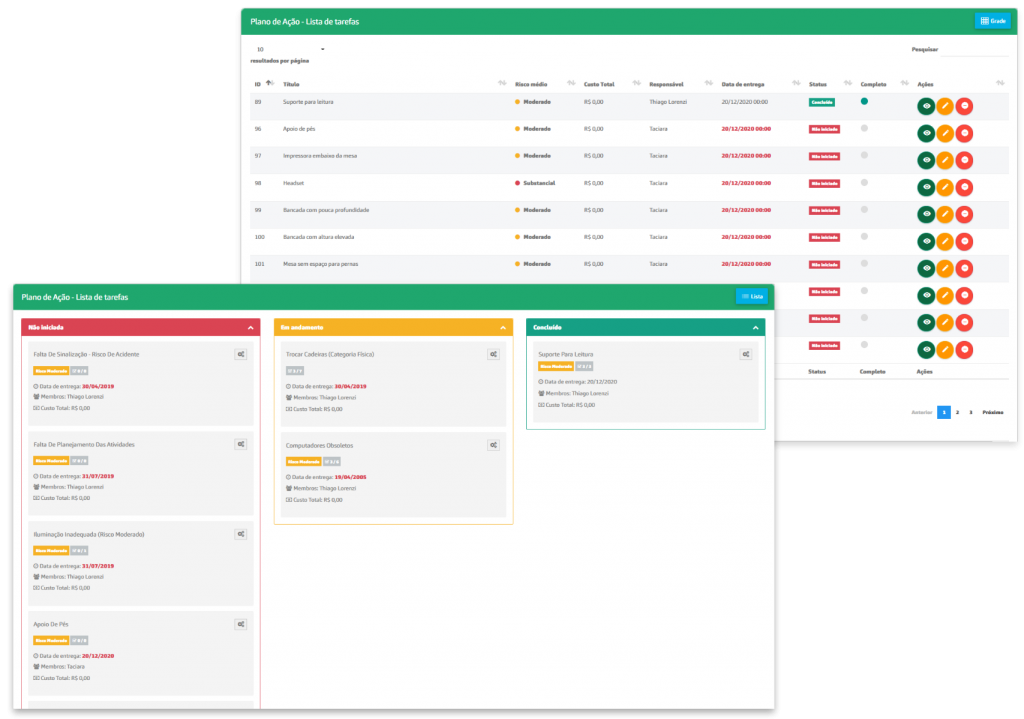The image size is (1024, 719).
Task: Click the Pesquisar search field
Action: click(974, 50)
